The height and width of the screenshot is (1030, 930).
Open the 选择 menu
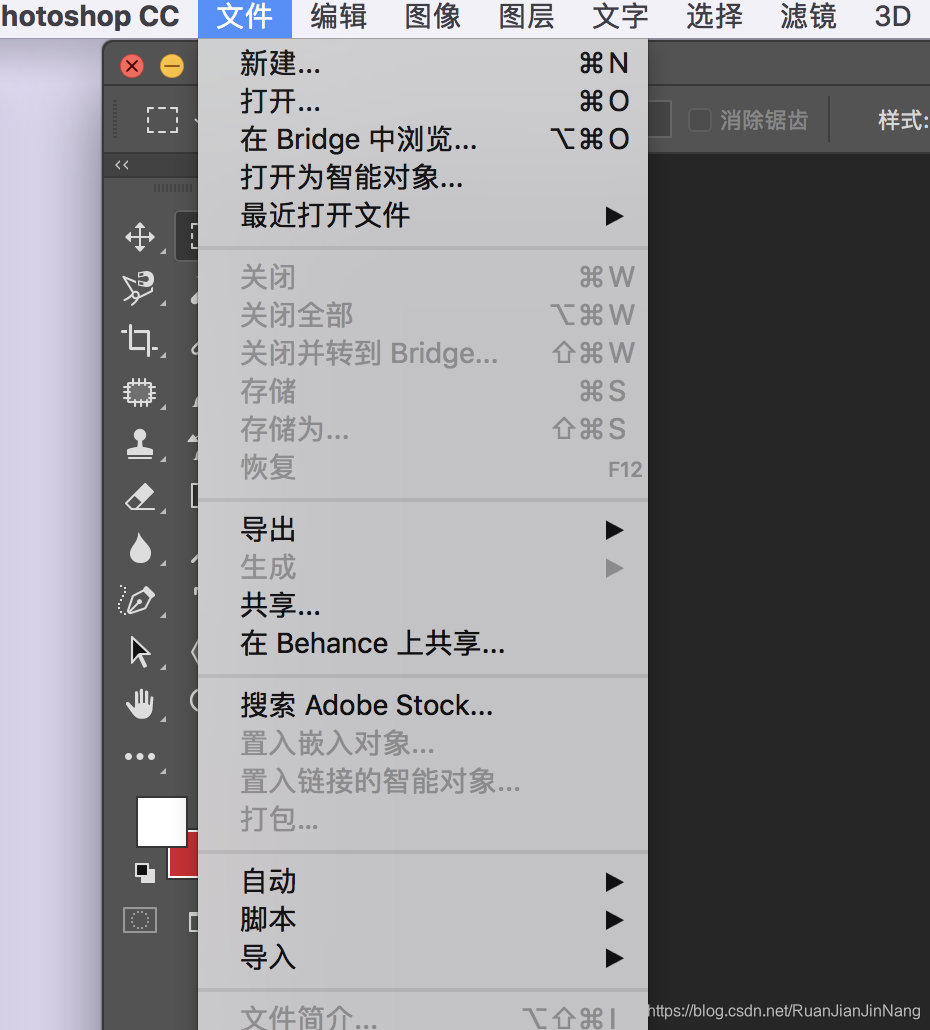tap(715, 16)
